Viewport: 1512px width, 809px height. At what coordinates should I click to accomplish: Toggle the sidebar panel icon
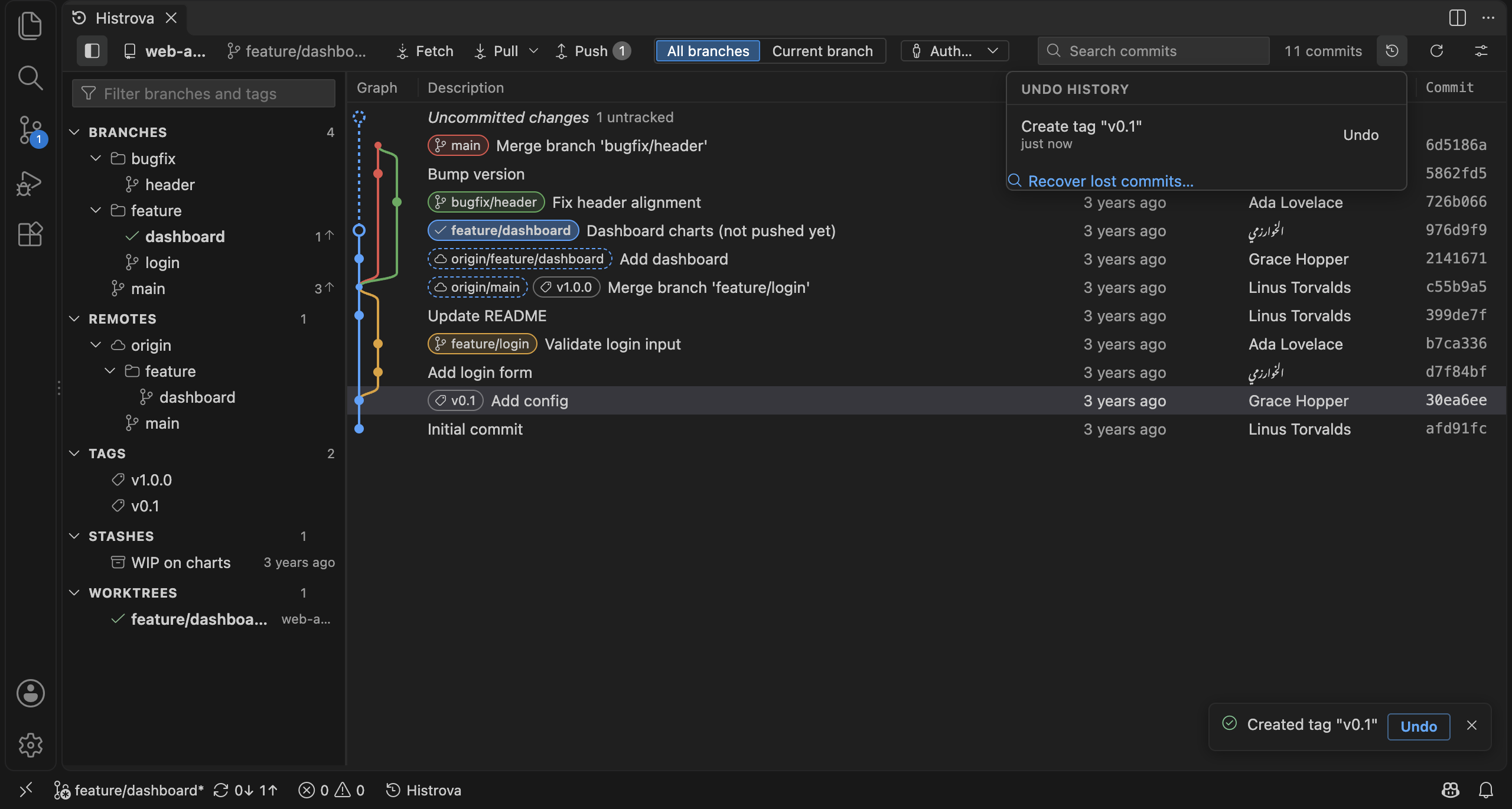[x=92, y=51]
